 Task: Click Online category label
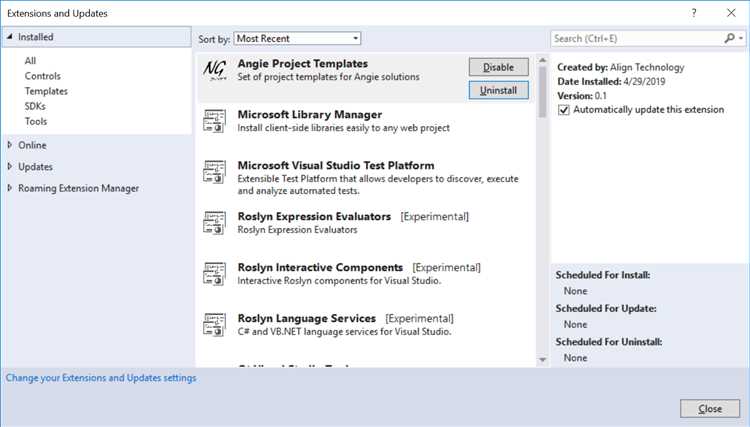(32, 145)
